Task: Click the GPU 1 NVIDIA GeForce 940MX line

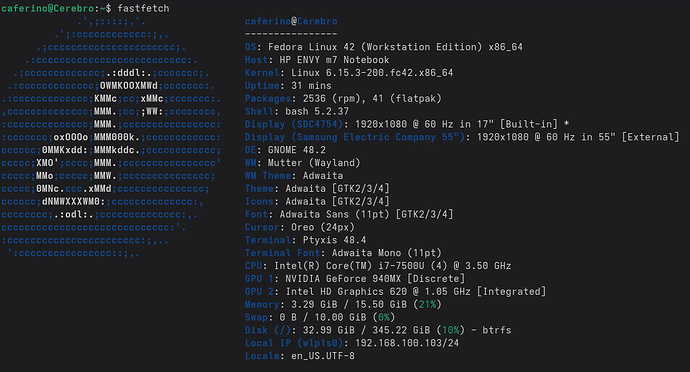Action: coord(355,279)
